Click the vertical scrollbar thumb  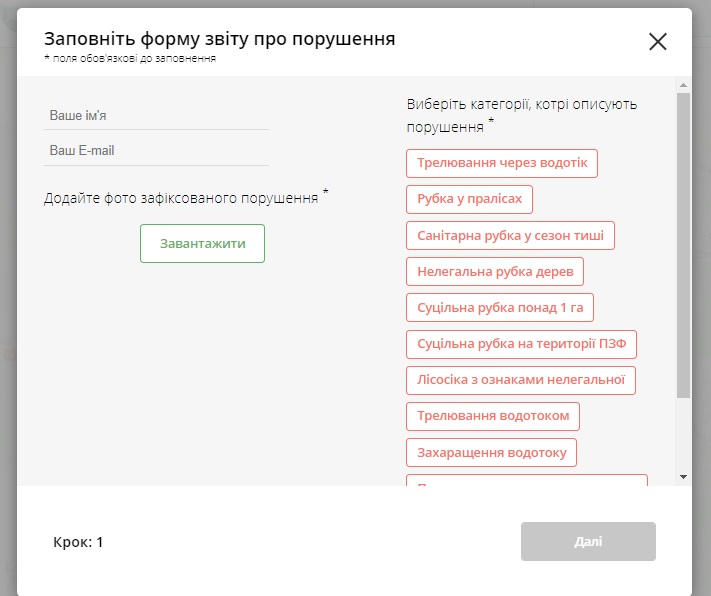(x=683, y=245)
